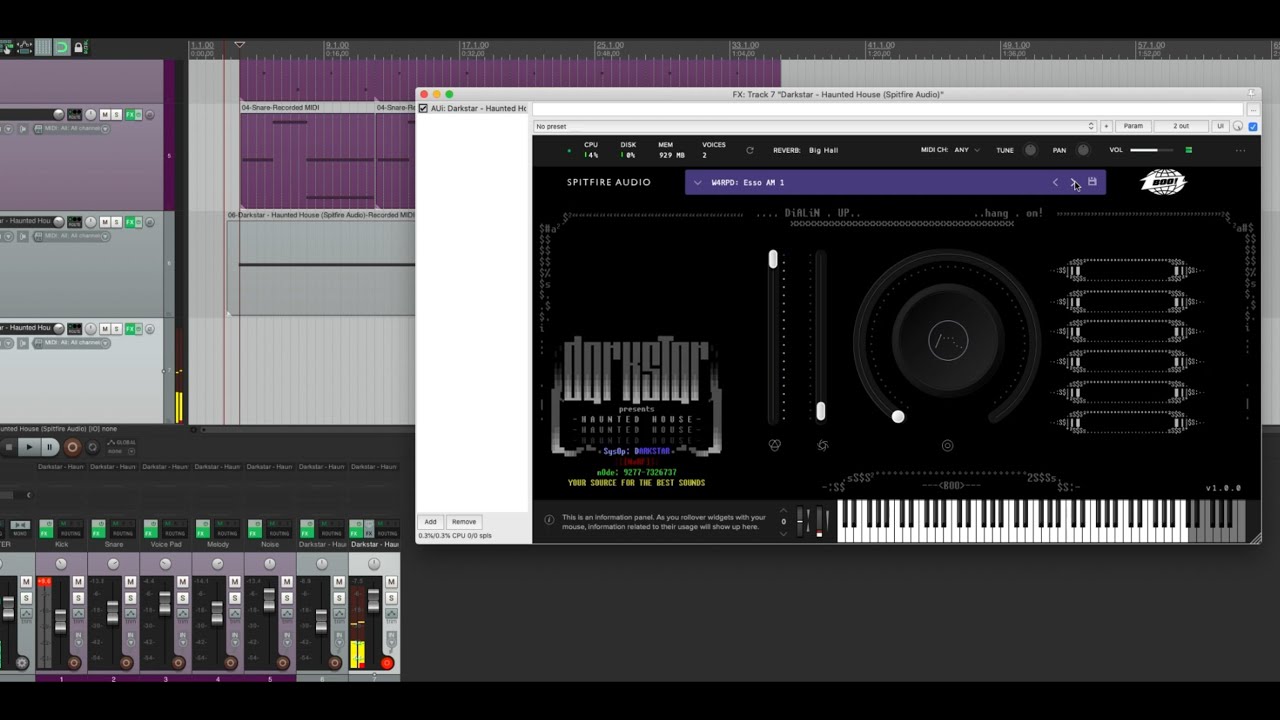The height and width of the screenshot is (720, 1280).
Task: Click the large central dial in Darkstar plugin
Action: pos(947,342)
